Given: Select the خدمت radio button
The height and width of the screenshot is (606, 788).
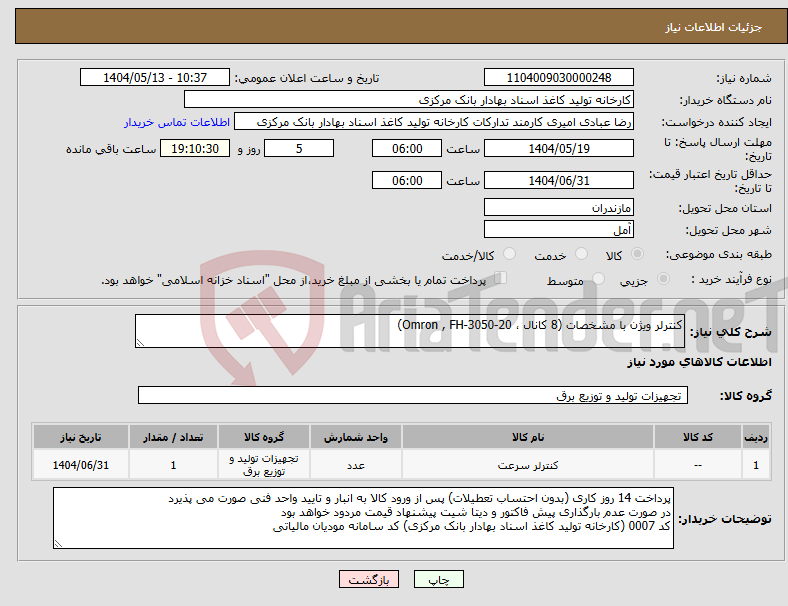Looking at the screenshot, I should [581, 254].
